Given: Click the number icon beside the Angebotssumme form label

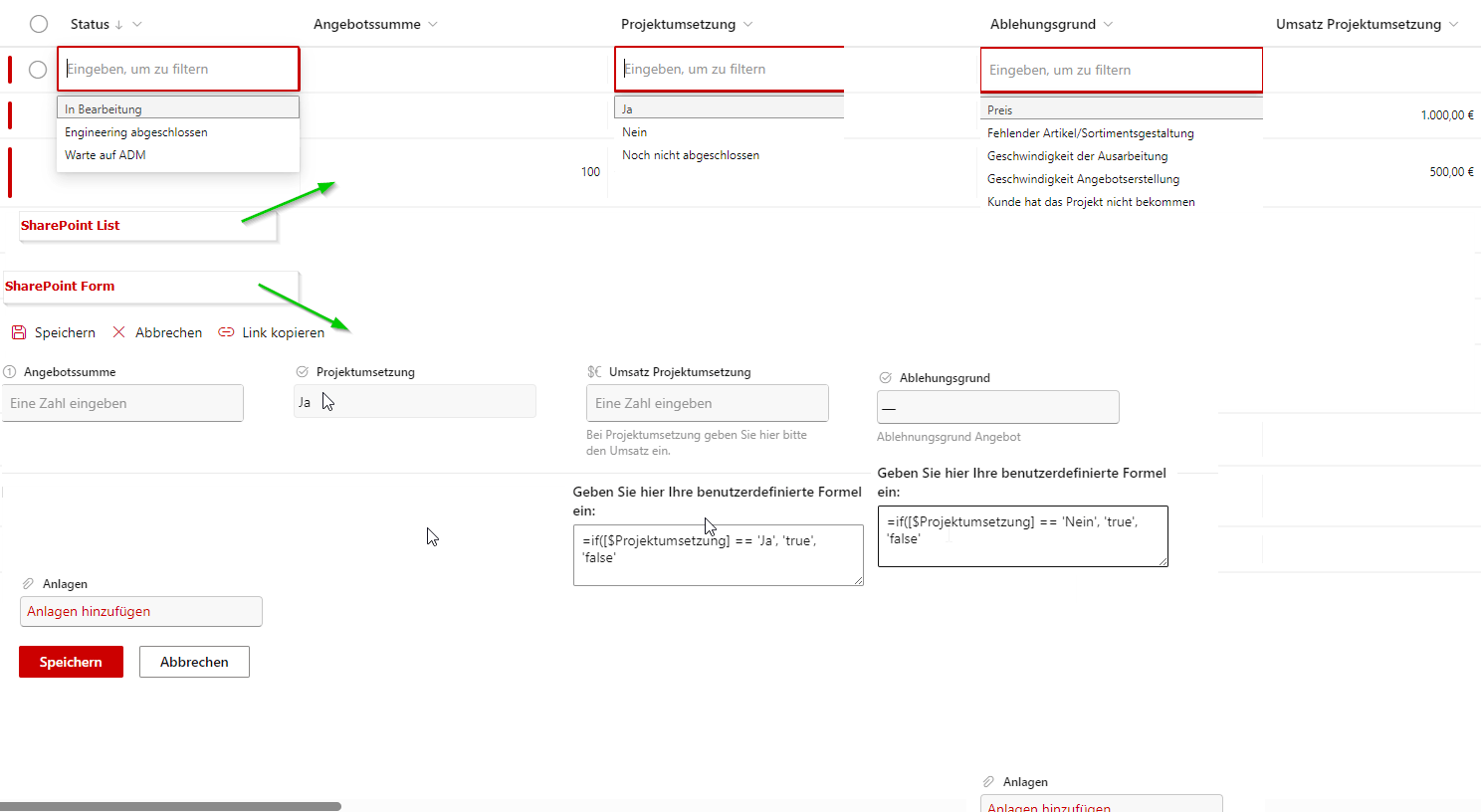Looking at the screenshot, I should (10, 372).
